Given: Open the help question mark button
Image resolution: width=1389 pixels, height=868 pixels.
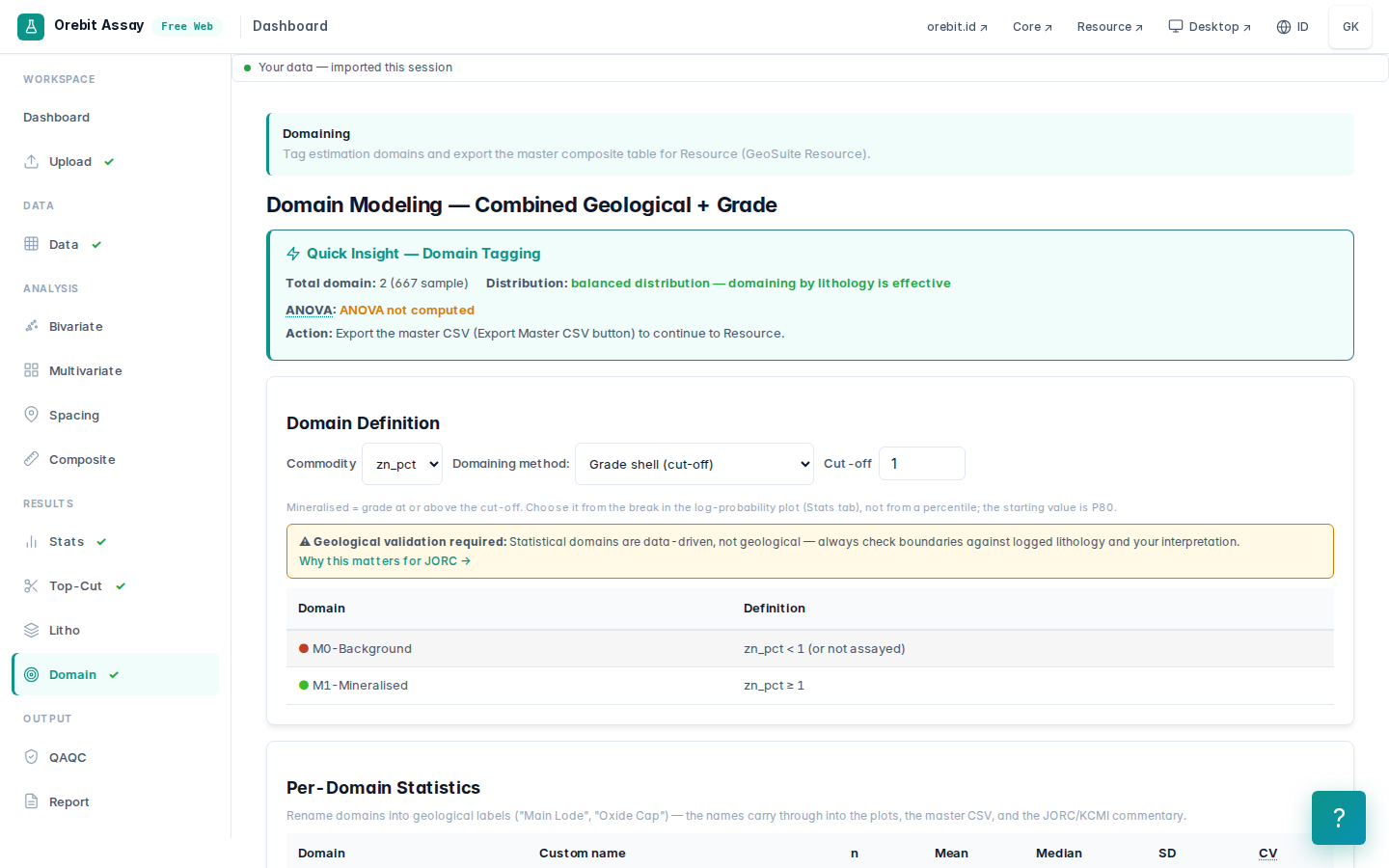Looking at the screenshot, I should pos(1339,818).
